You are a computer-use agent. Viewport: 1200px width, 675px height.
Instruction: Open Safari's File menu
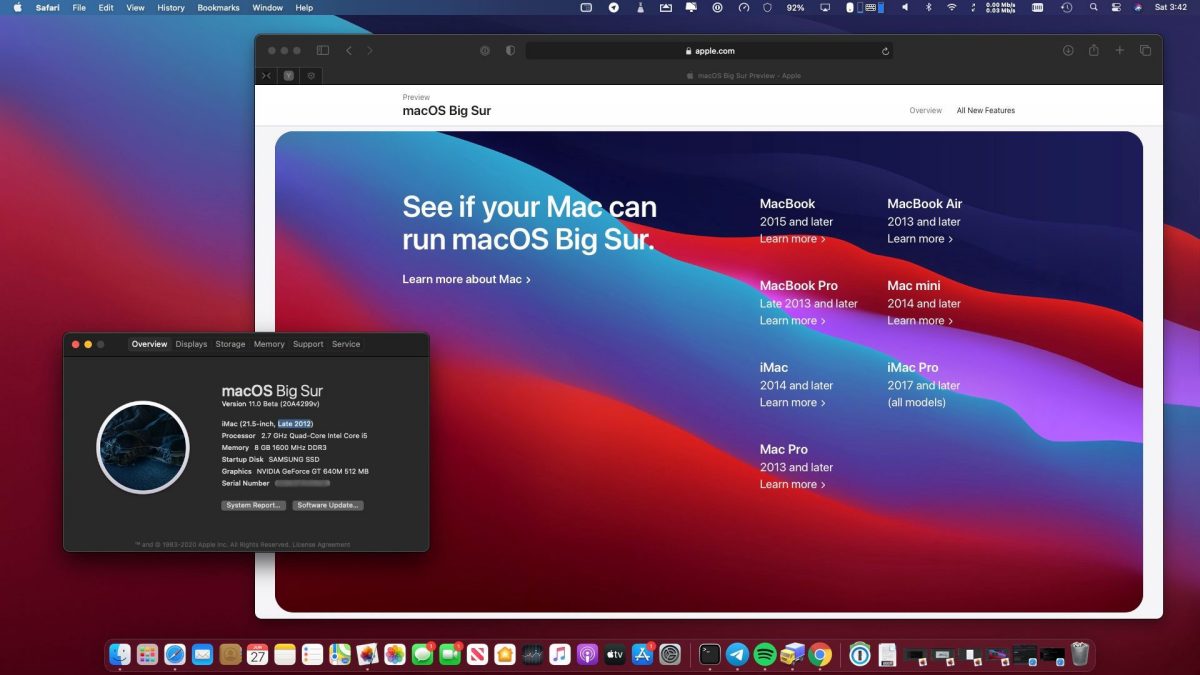click(x=79, y=7)
